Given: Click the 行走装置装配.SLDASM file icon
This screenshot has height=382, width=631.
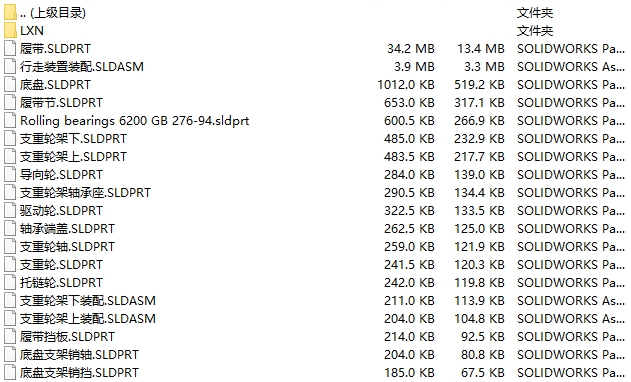Looking at the screenshot, I should (10, 66).
